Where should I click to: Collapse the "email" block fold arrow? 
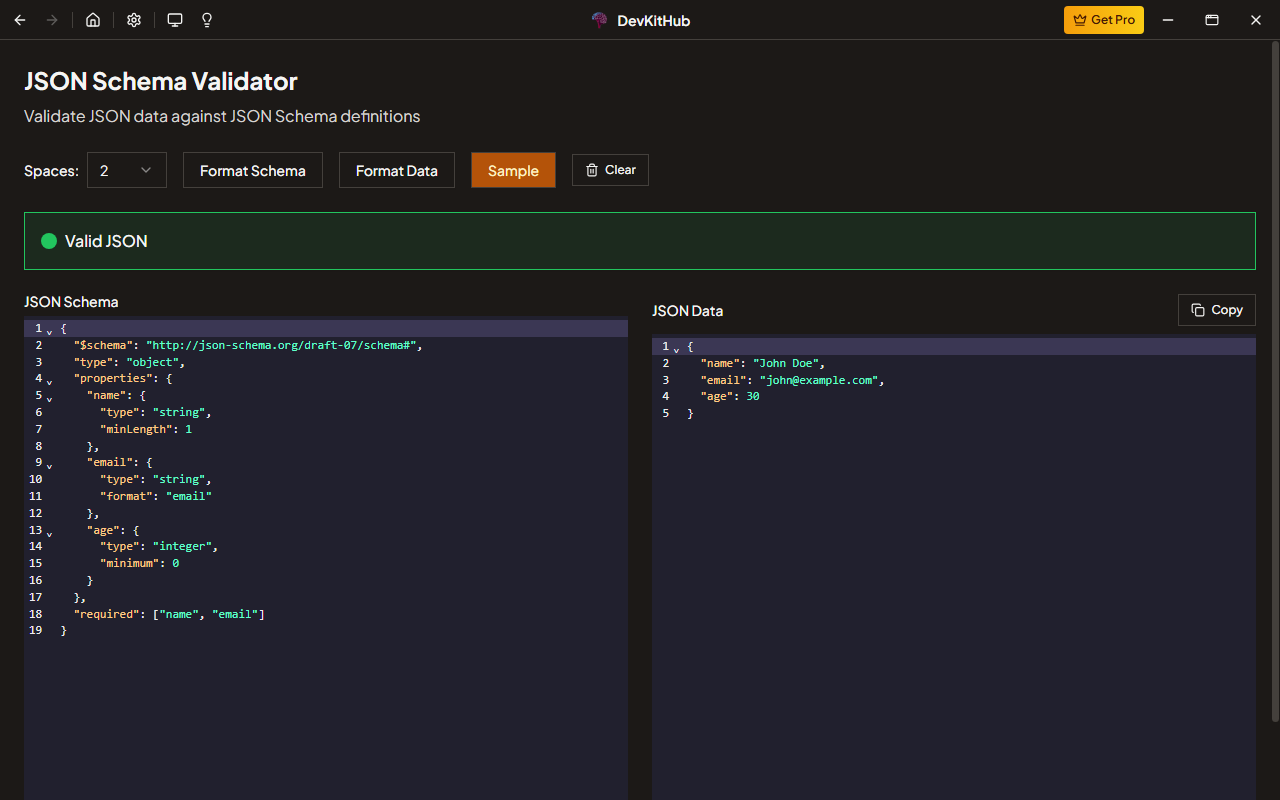click(50, 465)
